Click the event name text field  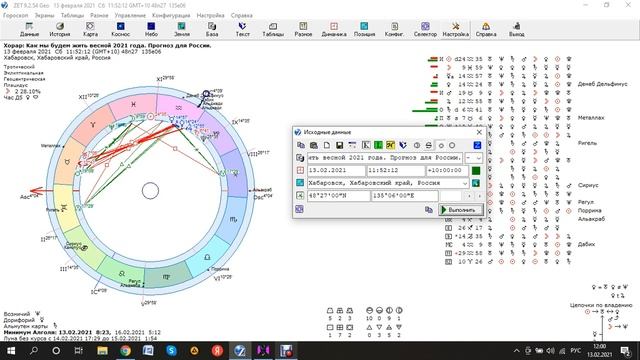click(385, 158)
